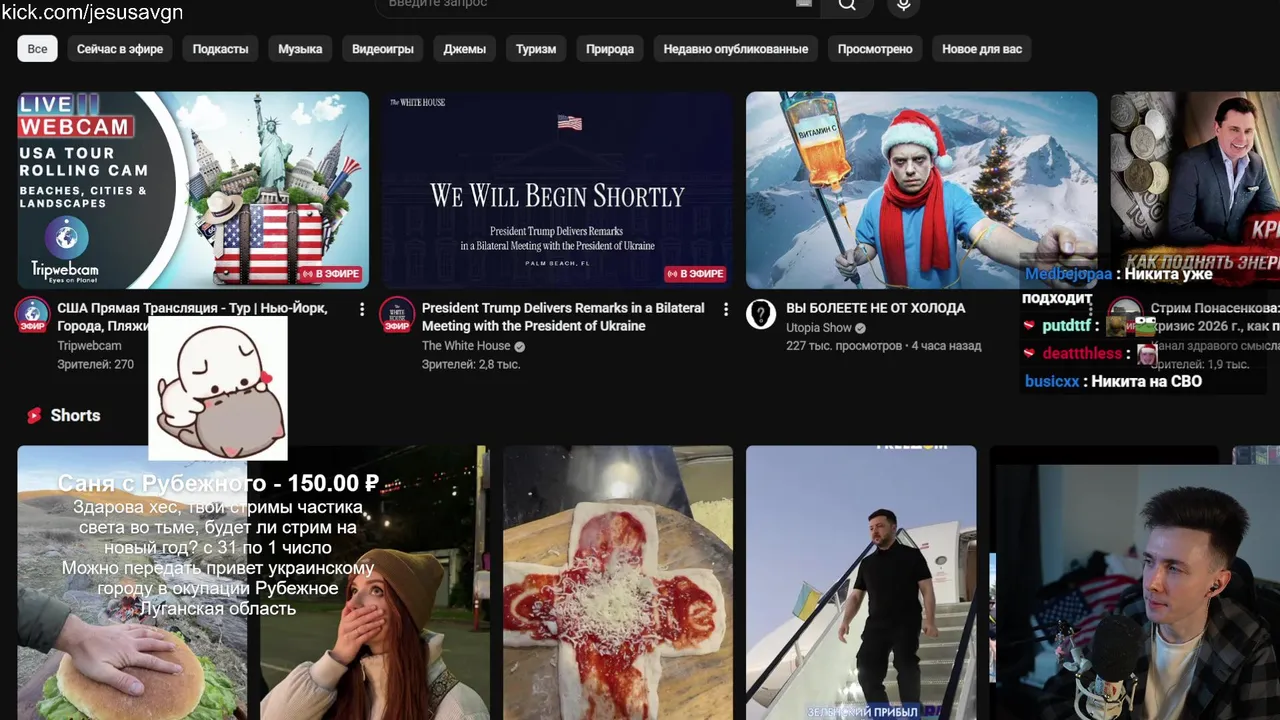
Task: Select the "Джемы" filter chip
Action: pos(465,49)
